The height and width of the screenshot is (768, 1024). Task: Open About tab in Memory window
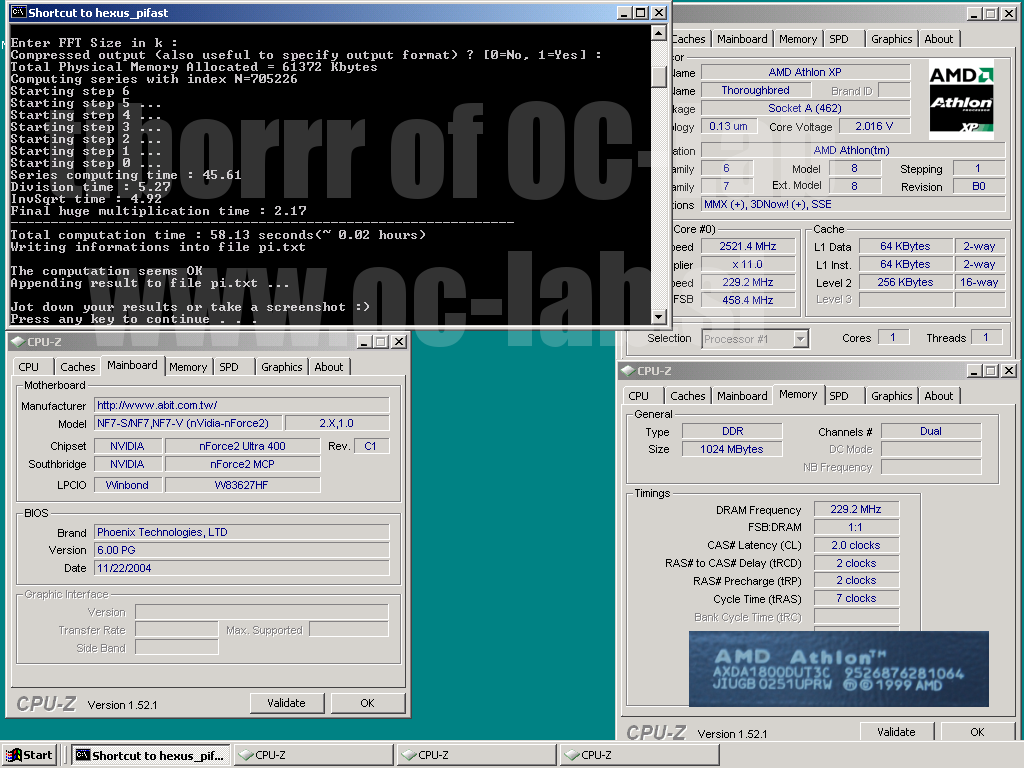click(x=938, y=396)
